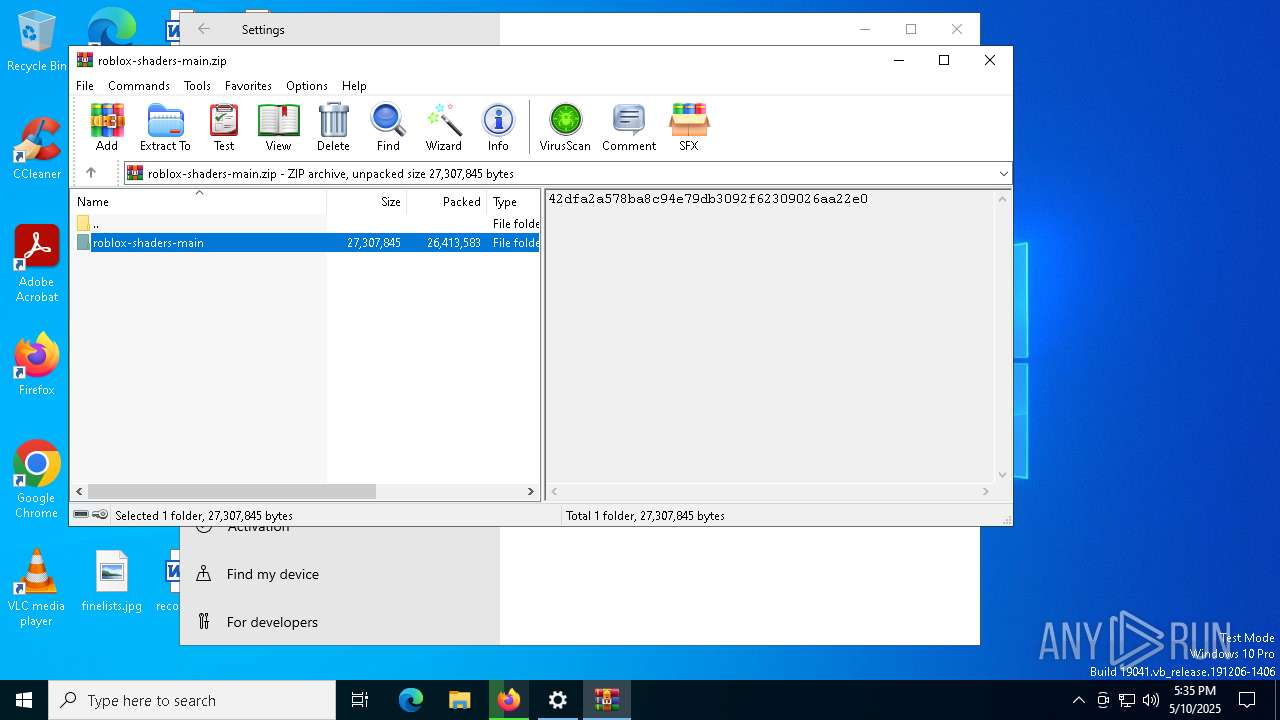Maximize the WinRAR window

(x=943, y=60)
